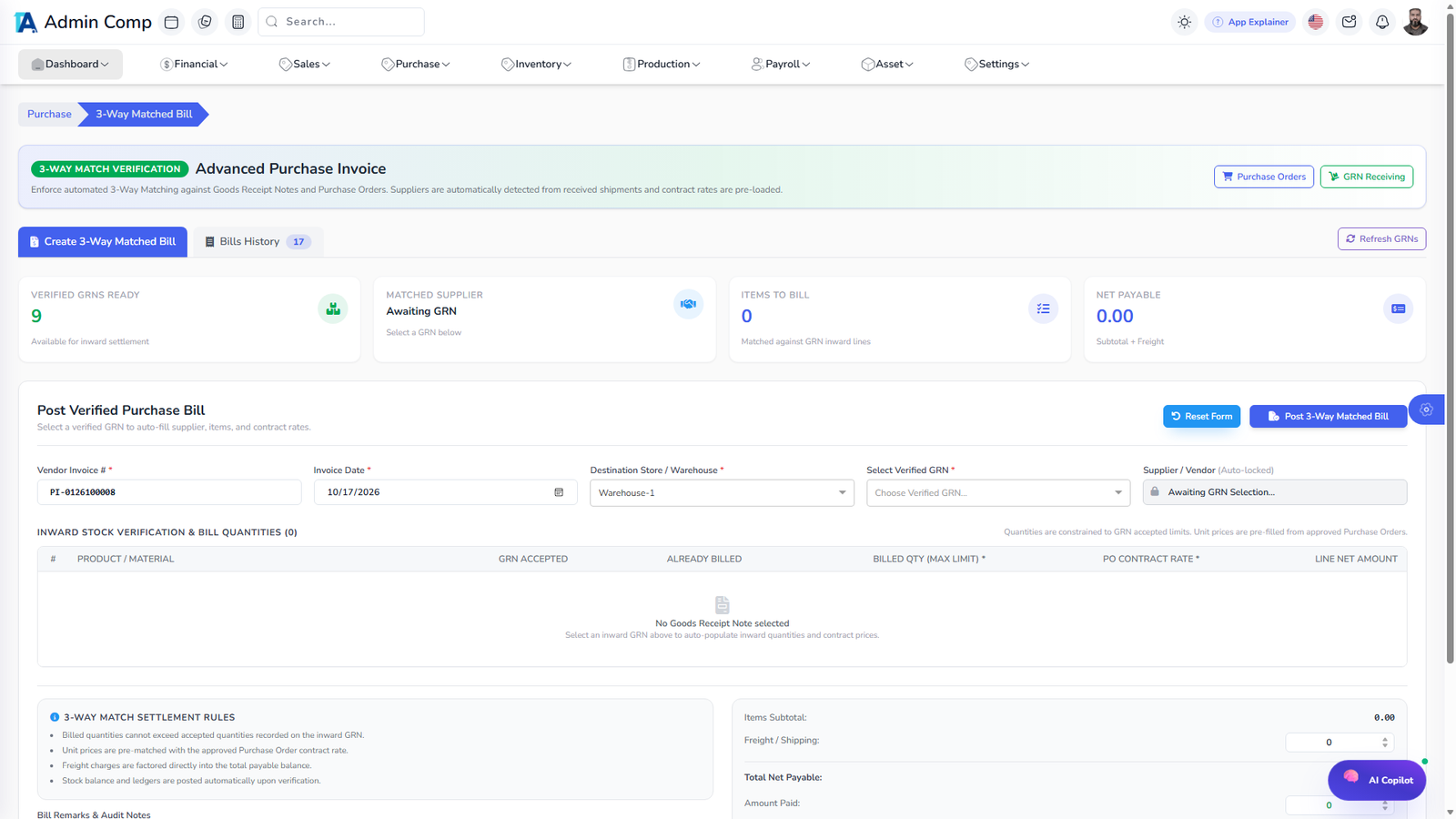The height and width of the screenshot is (819, 1456).
Task: Open the Settings menu
Action: coord(996,65)
